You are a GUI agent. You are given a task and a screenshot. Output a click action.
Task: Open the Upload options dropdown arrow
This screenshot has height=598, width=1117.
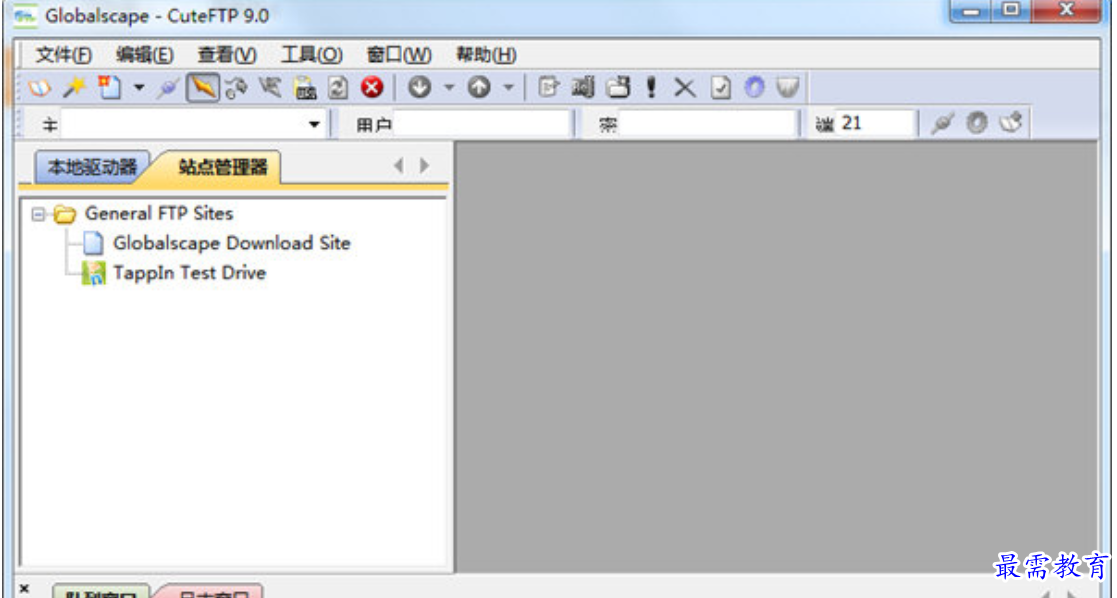pyautogui.click(x=509, y=88)
